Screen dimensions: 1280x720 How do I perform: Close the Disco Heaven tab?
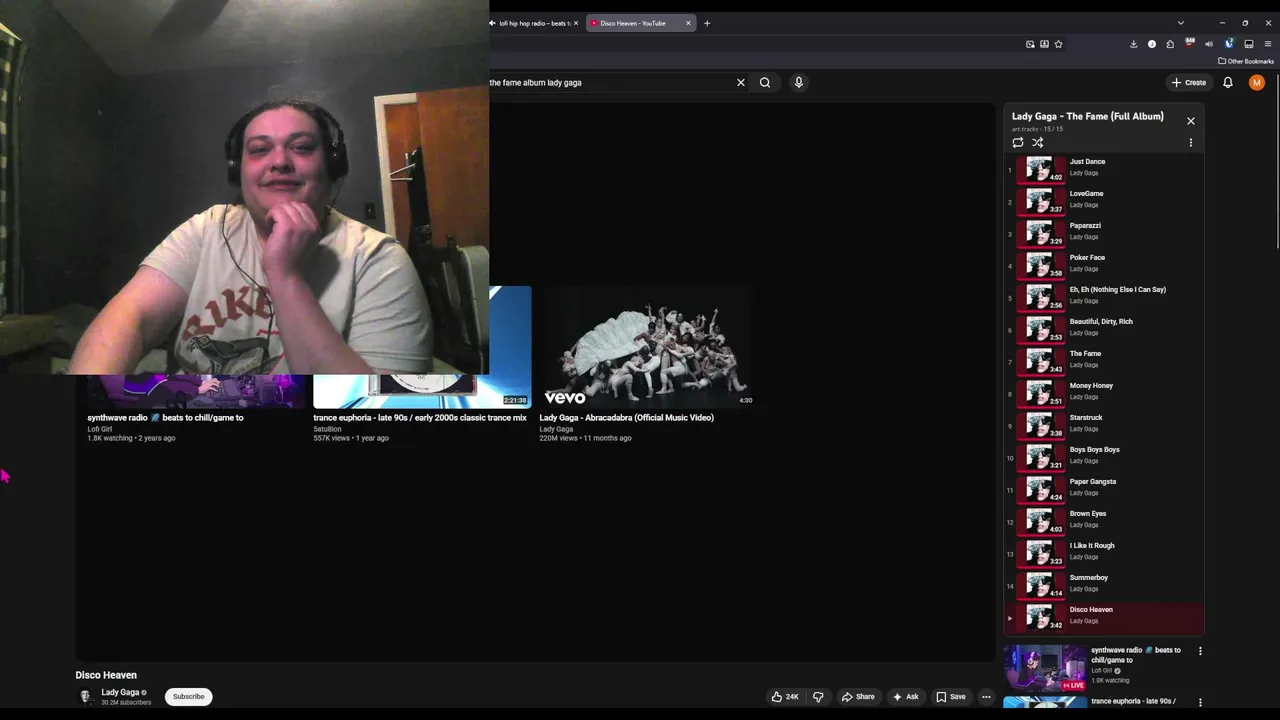click(x=688, y=23)
